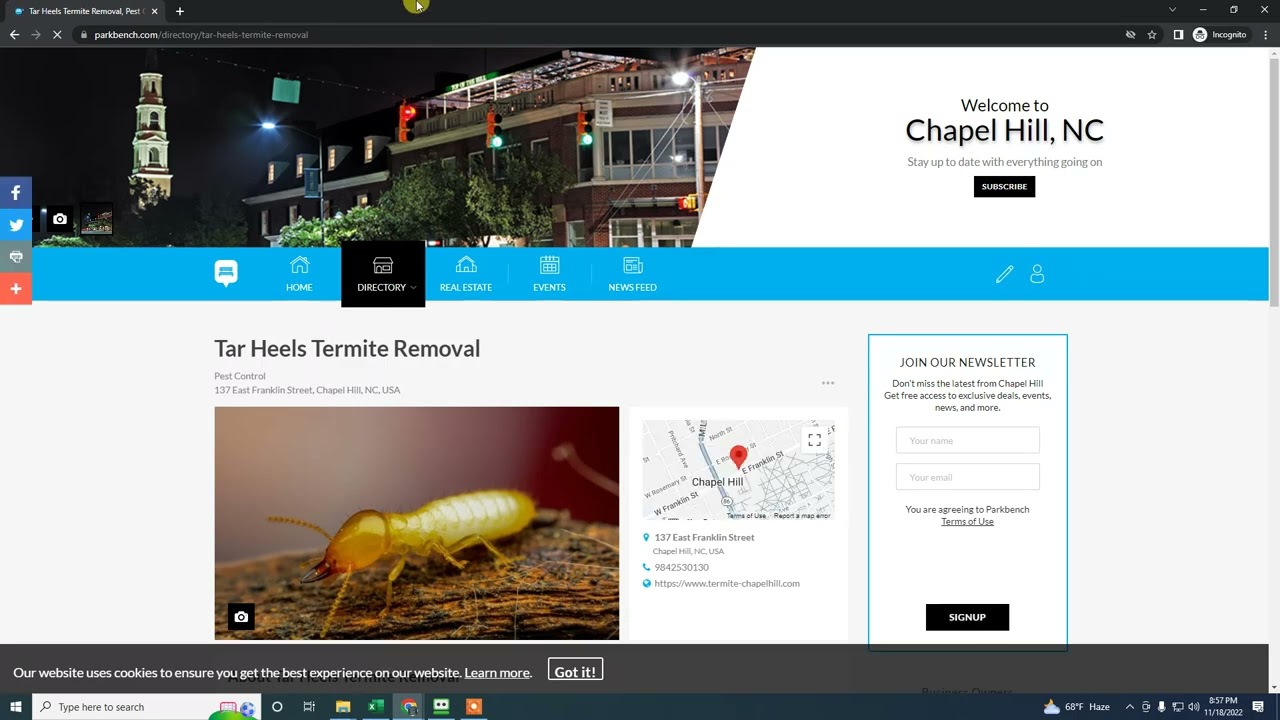
Task: Click the SUBSCRIBE button
Action: (1004, 186)
